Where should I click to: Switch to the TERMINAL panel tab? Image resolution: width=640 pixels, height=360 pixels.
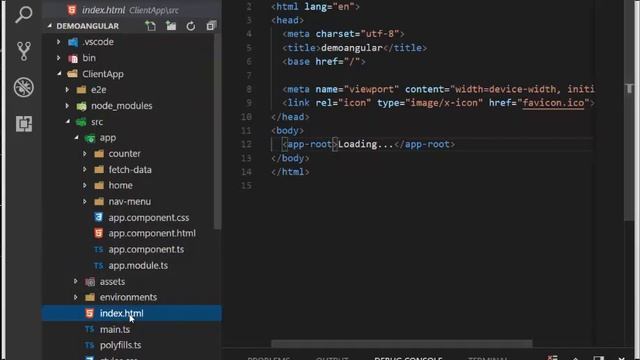[x=487, y=358]
